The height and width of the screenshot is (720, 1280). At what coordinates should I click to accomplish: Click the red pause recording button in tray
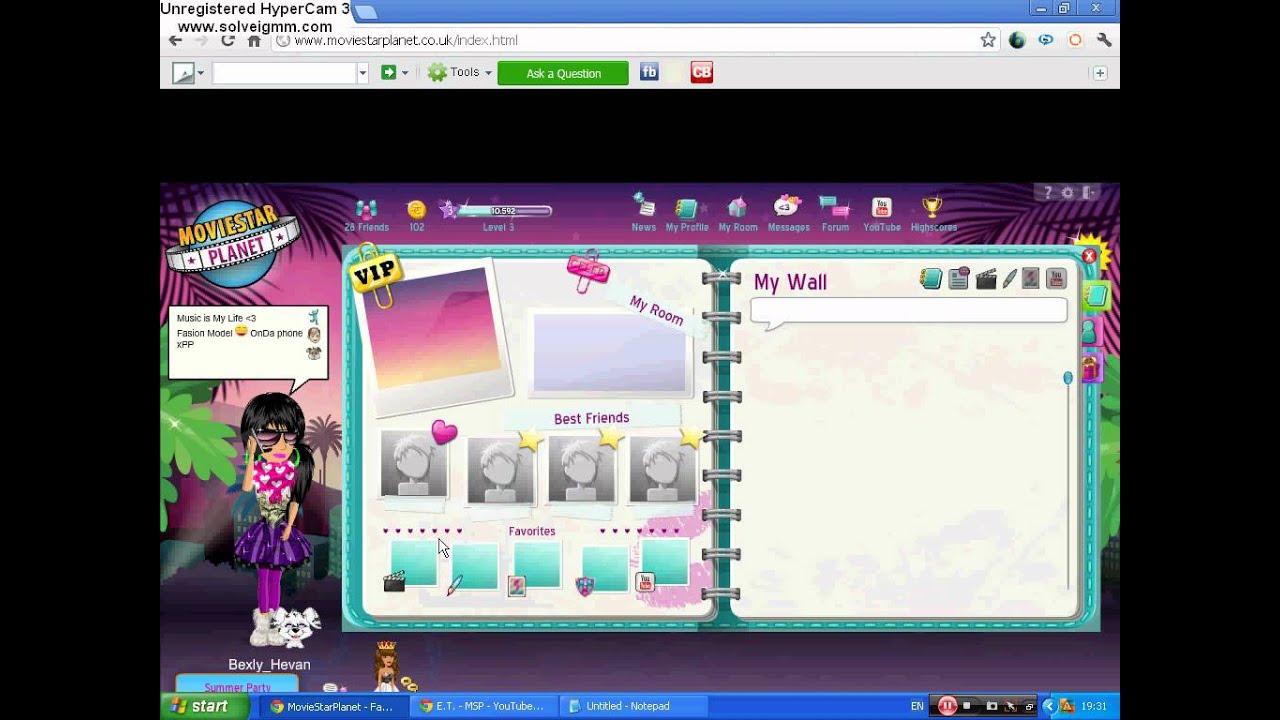[947, 706]
